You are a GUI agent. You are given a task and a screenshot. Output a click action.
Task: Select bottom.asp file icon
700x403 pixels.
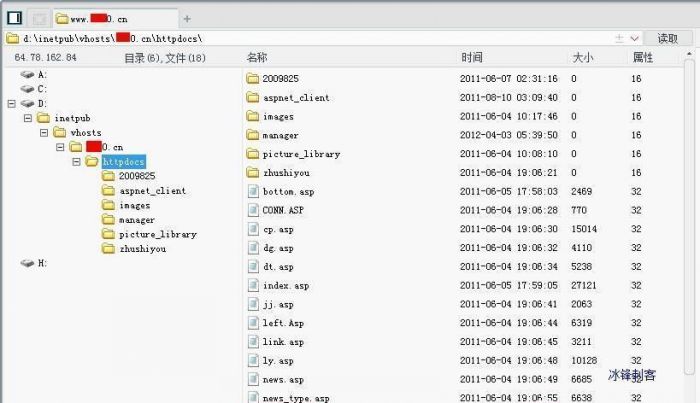click(253, 191)
